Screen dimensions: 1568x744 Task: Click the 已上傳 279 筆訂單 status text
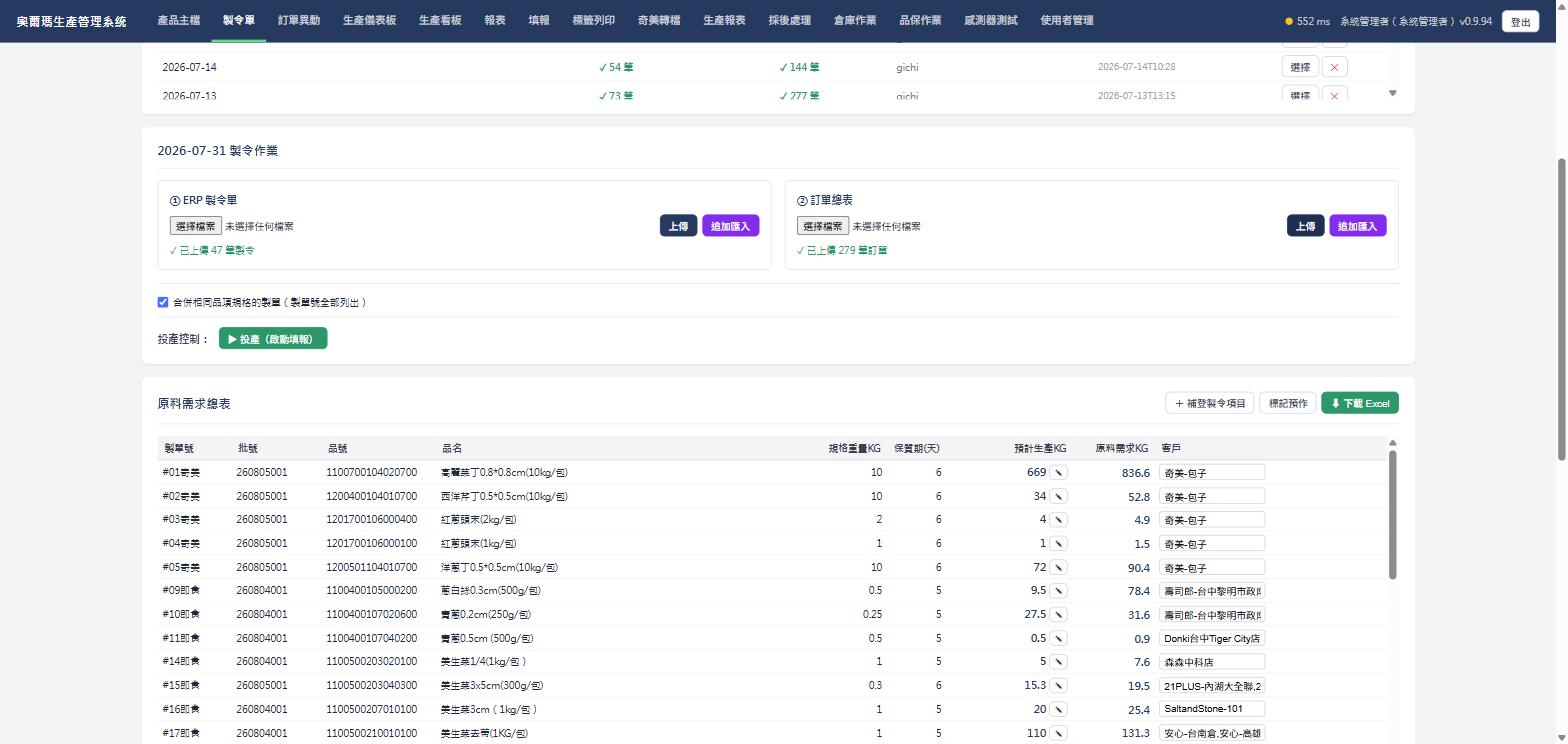[842, 250]
